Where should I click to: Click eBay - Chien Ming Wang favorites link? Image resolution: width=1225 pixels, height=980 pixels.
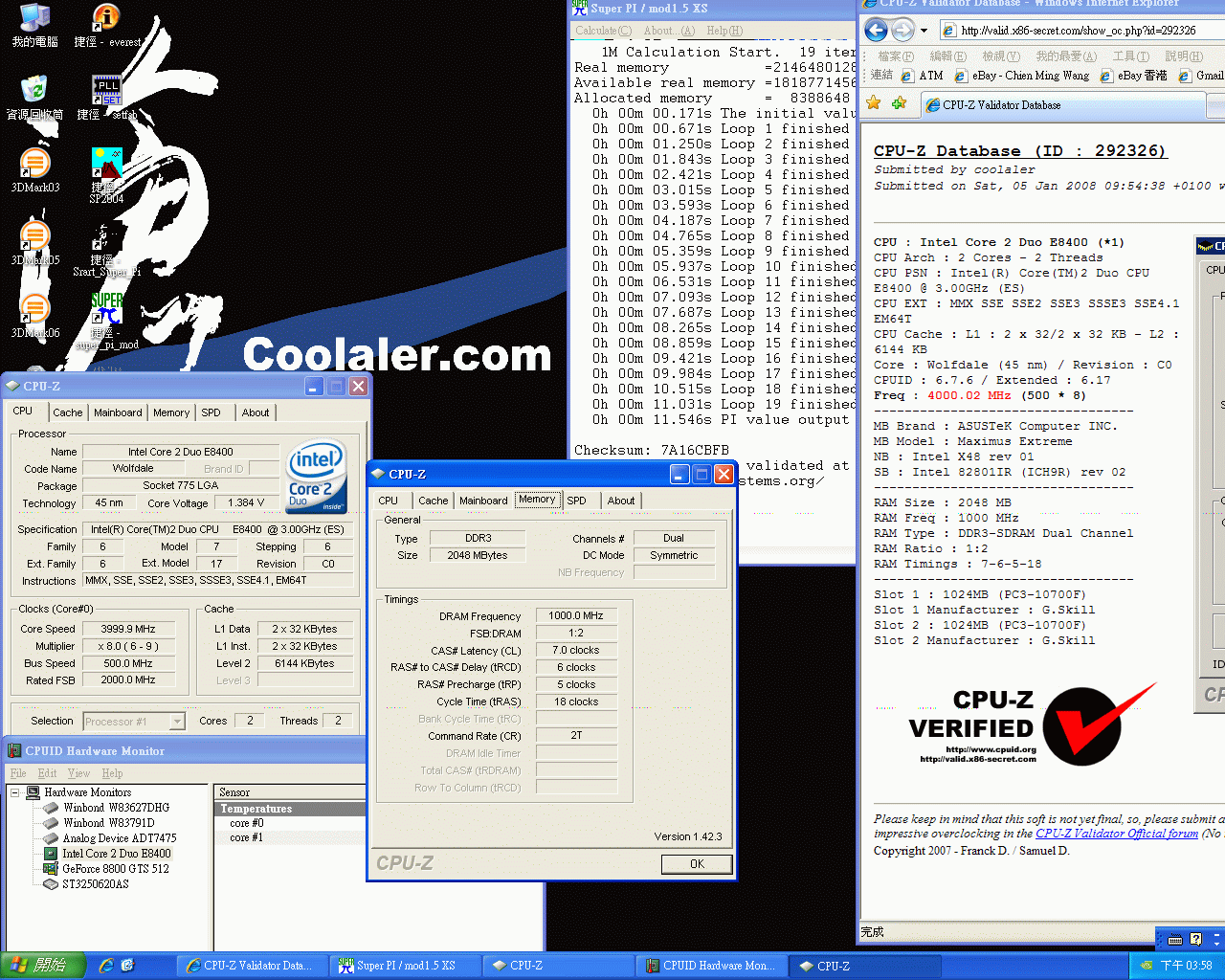(x=1022, y=76)
